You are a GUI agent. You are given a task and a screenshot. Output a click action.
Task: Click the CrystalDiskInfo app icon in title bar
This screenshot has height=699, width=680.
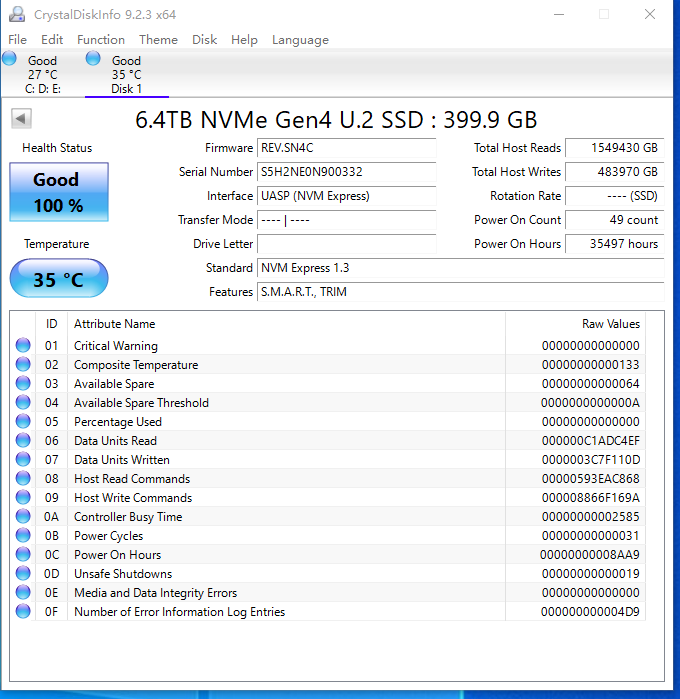click(x=17, y=14)
